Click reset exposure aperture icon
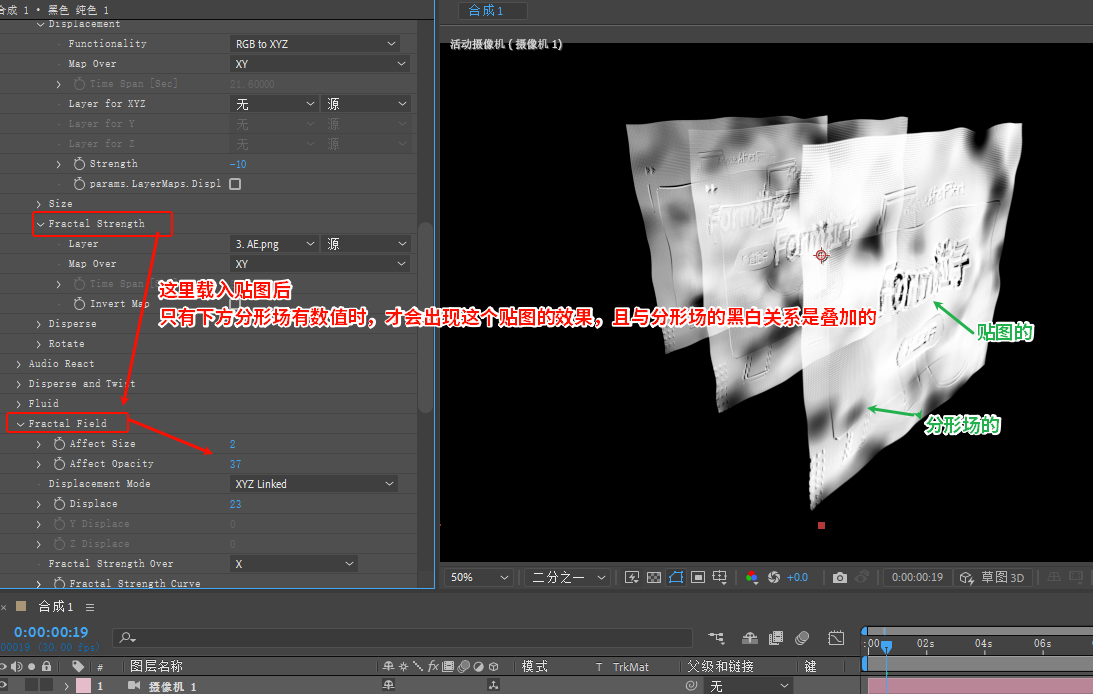The image size is (1093, 694). tap(774, 577)
